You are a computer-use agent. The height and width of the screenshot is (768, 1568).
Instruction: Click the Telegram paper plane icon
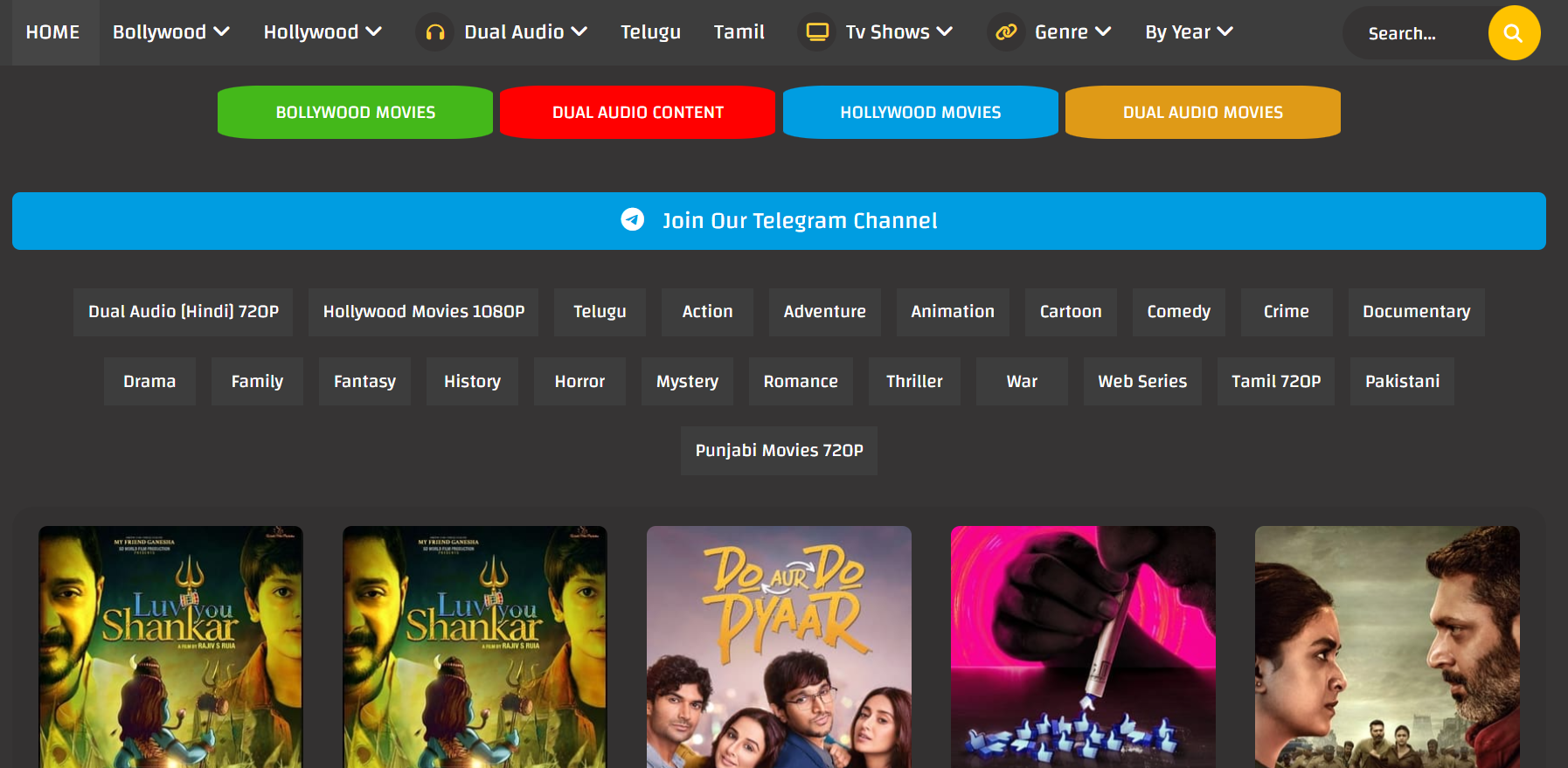pos(632,219)
